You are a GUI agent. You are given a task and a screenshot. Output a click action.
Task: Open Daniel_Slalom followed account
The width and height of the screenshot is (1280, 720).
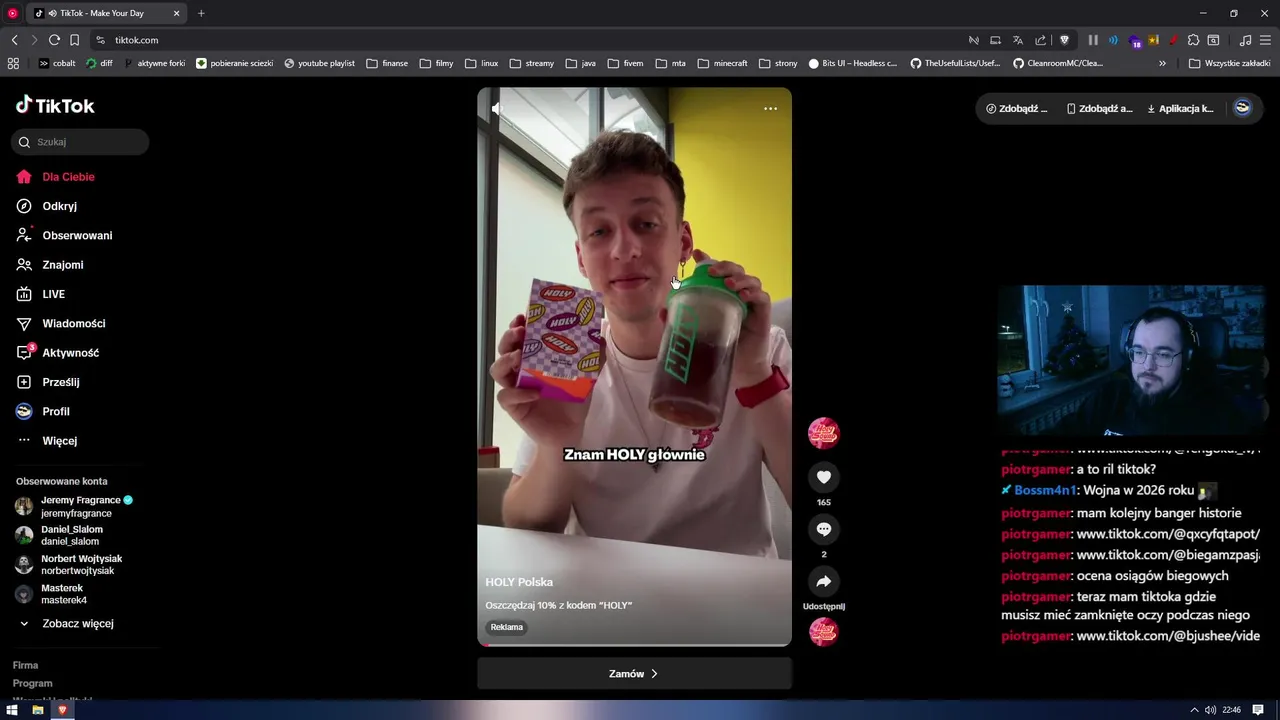(60, 535)
